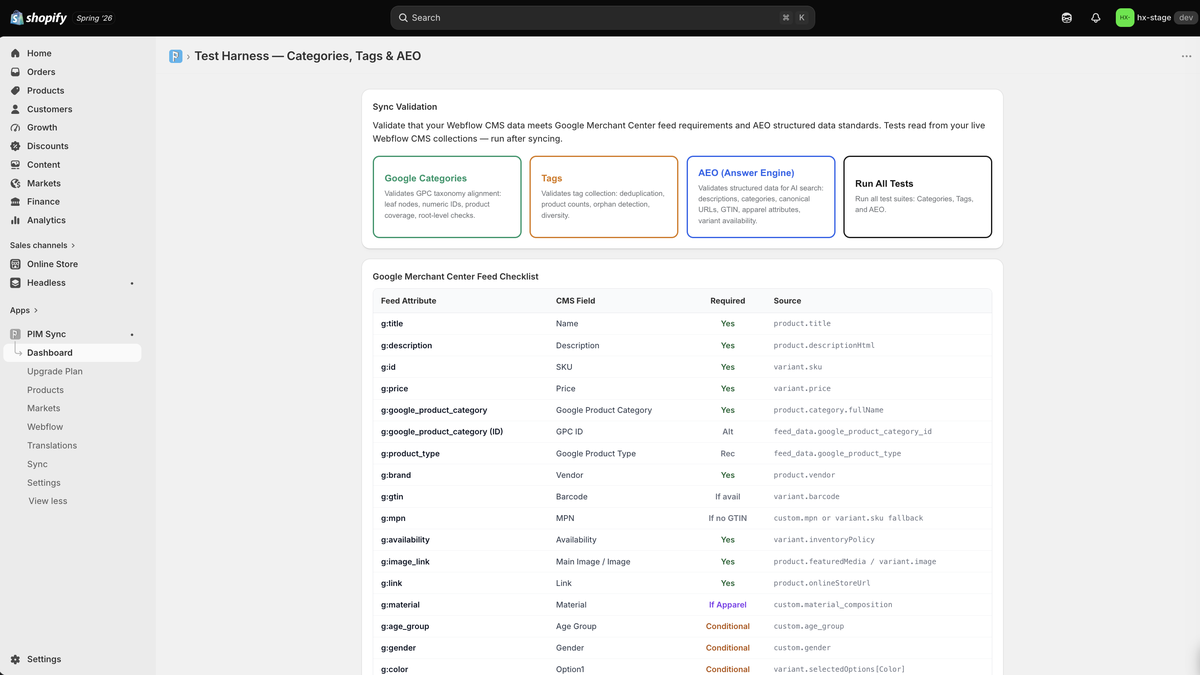Screen dimensions: 1200x675
Task: Click g:google_product_category (ID) cell
Action: [x=442, y=432]
